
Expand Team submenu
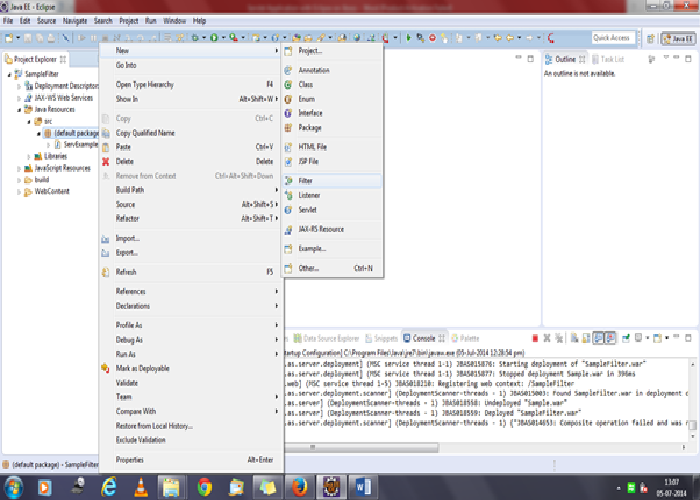pyautogui.click(x=191, y=397)
